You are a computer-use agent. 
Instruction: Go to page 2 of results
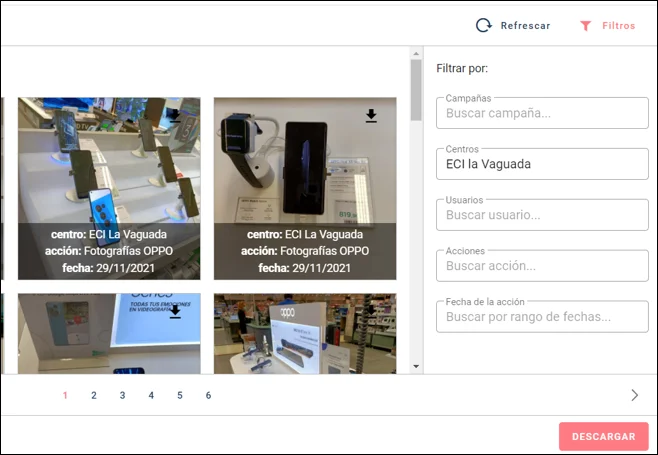(x=94, y=395)
